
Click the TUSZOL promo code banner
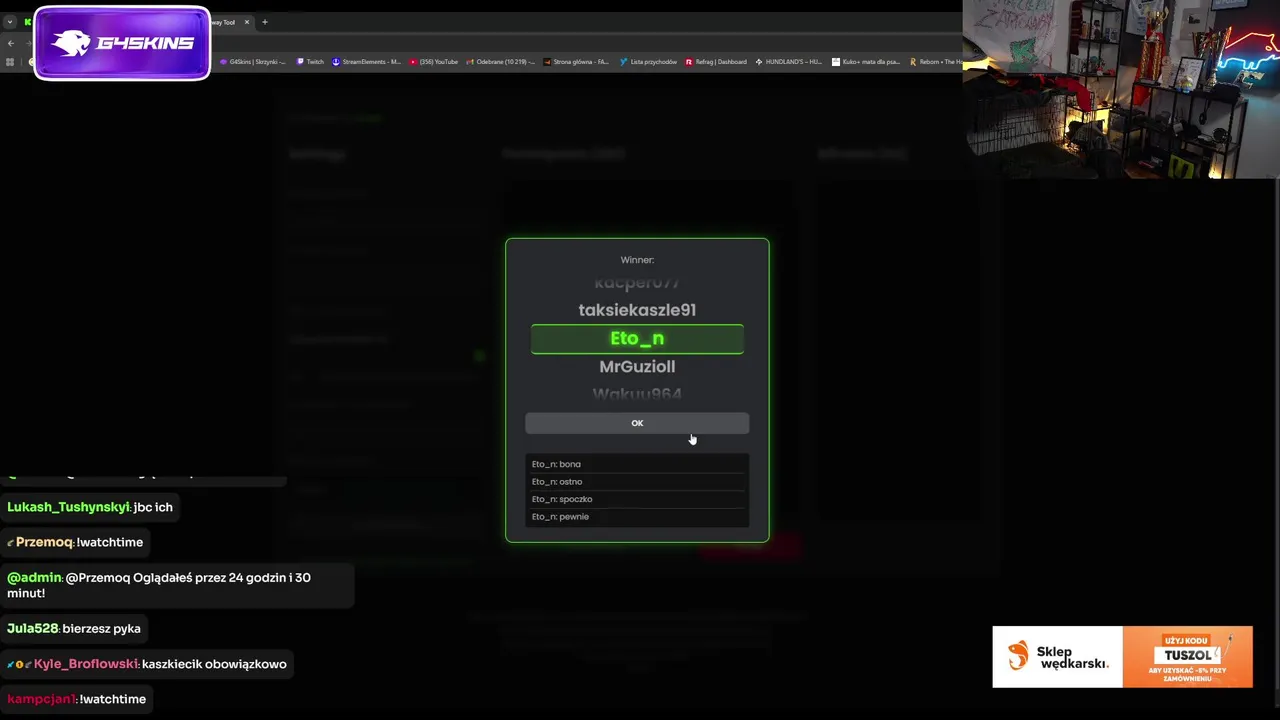point(1187,657)
